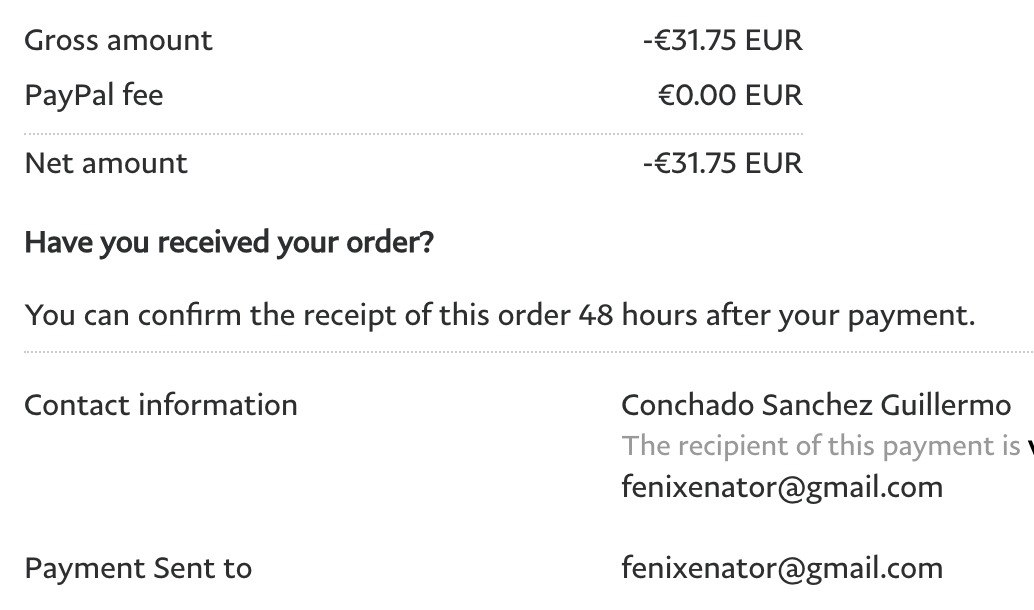Select the net amount value -€31.75 EUR

[722, 163]
